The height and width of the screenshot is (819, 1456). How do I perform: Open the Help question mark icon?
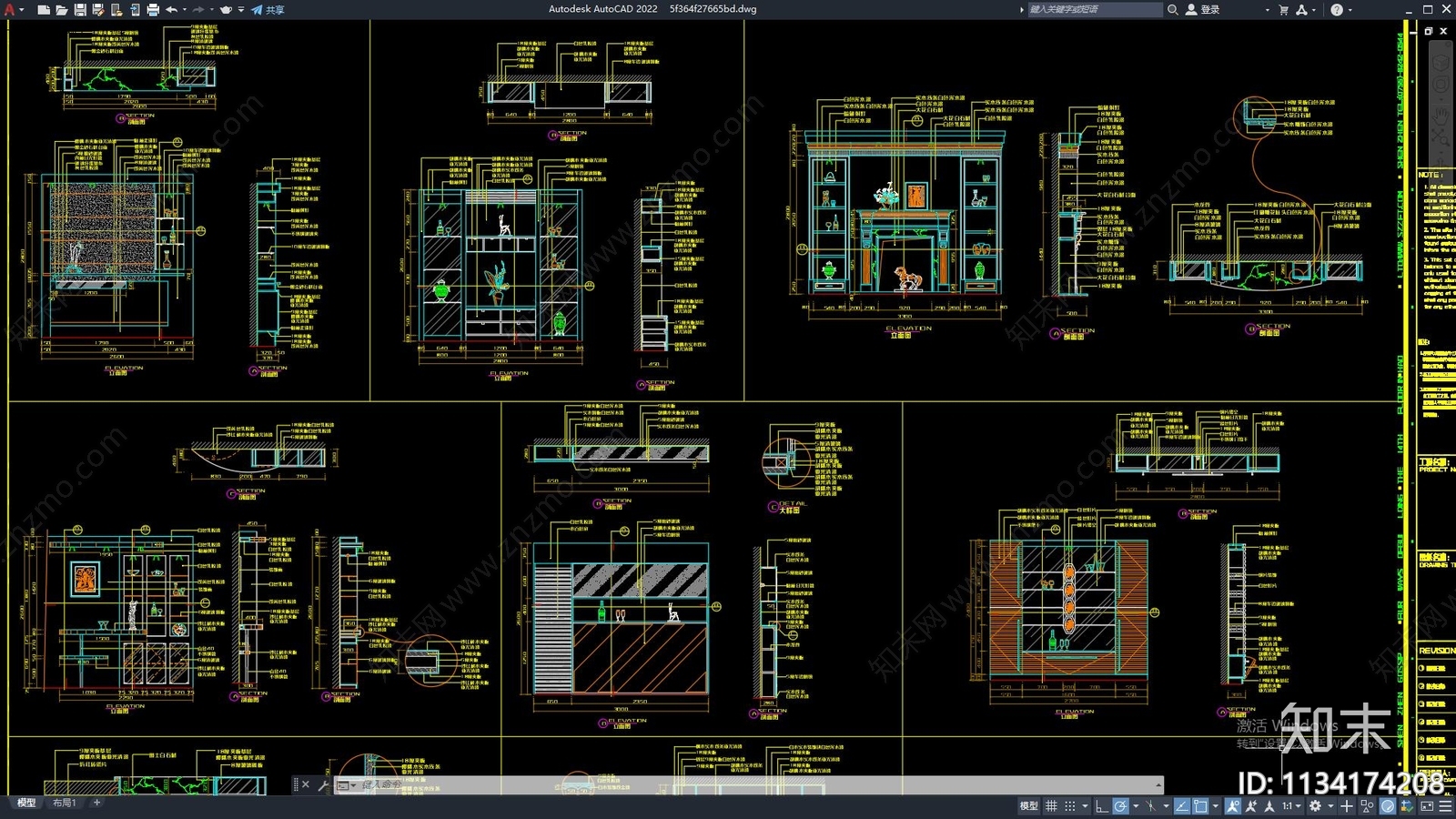point(1337,10)
